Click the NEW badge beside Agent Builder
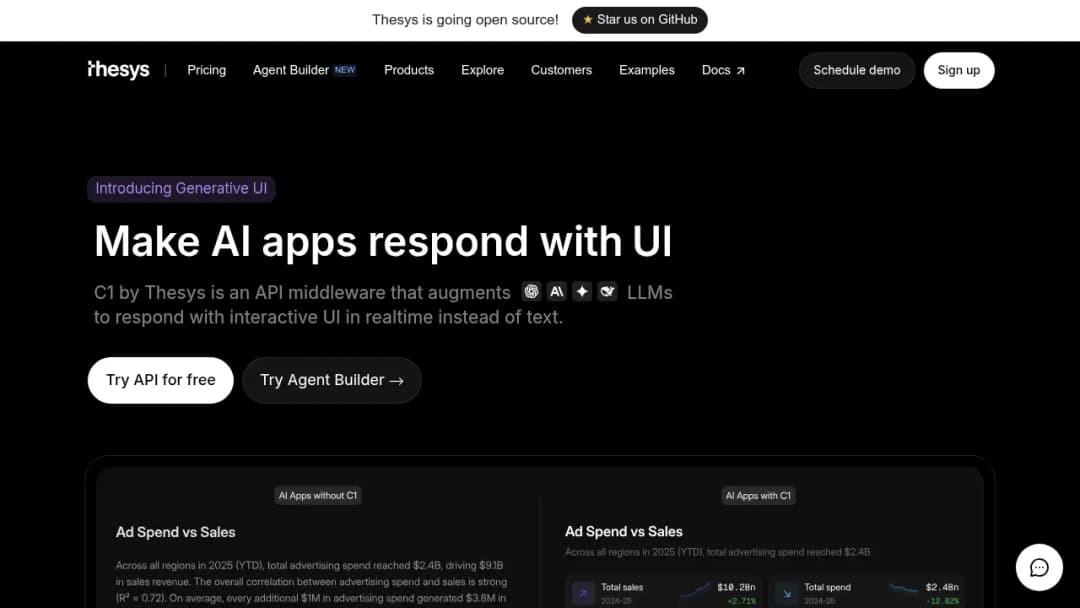1080x608 pixels. 345,70
